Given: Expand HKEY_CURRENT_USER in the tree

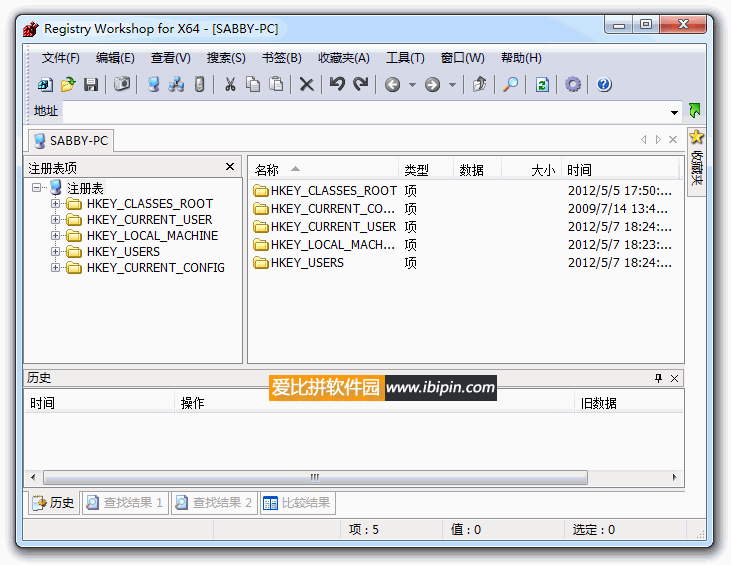Looking at the screenshot, I should pos(55,220).
